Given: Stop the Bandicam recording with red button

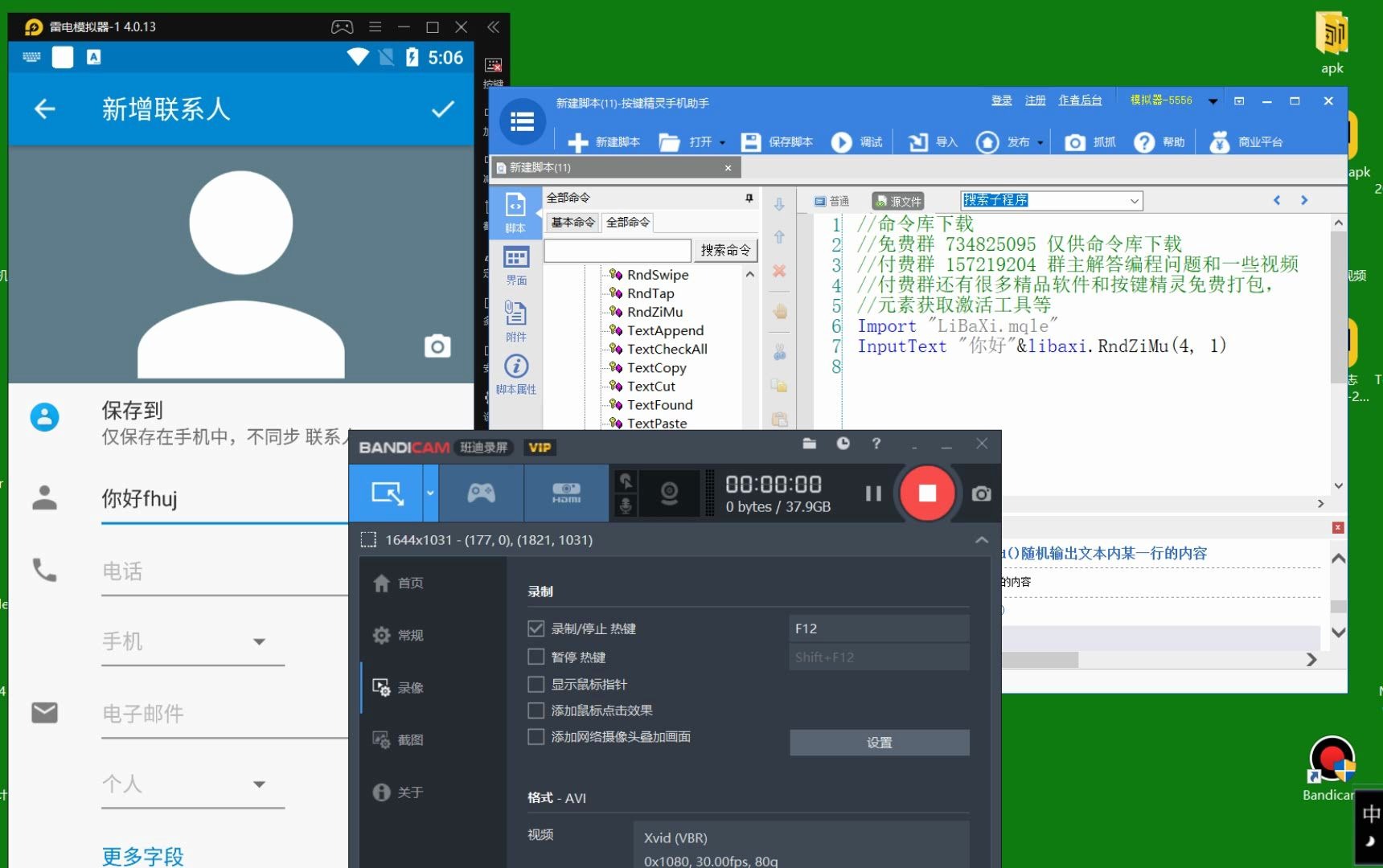Looking at the screenshot, I should click(x=927, y=493).
